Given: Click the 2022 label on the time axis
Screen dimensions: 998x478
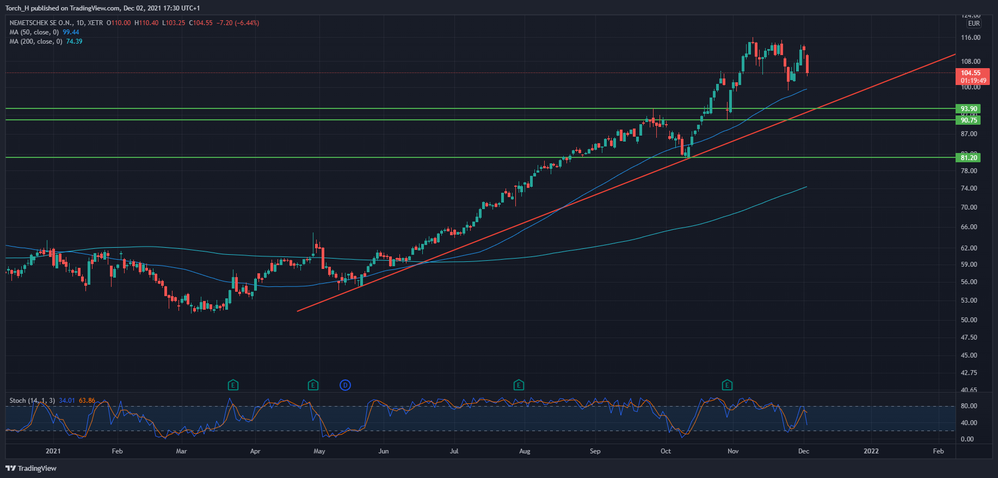Looking at the screenshot, I should 870,452.
